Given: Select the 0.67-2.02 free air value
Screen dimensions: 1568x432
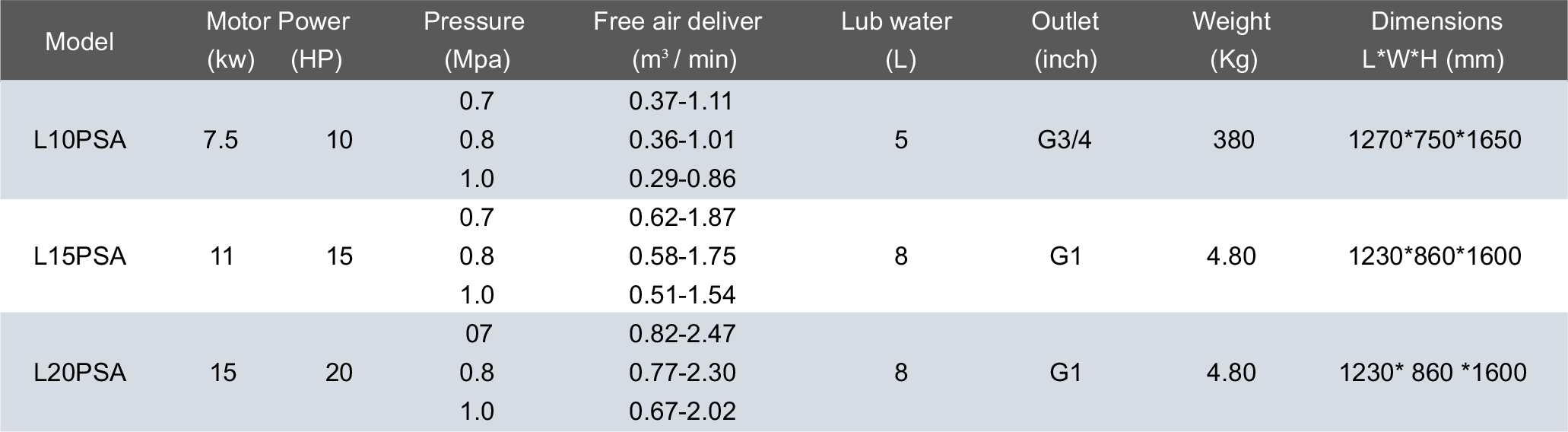Looking at the screenshot, I should click(x=682, y=411).
